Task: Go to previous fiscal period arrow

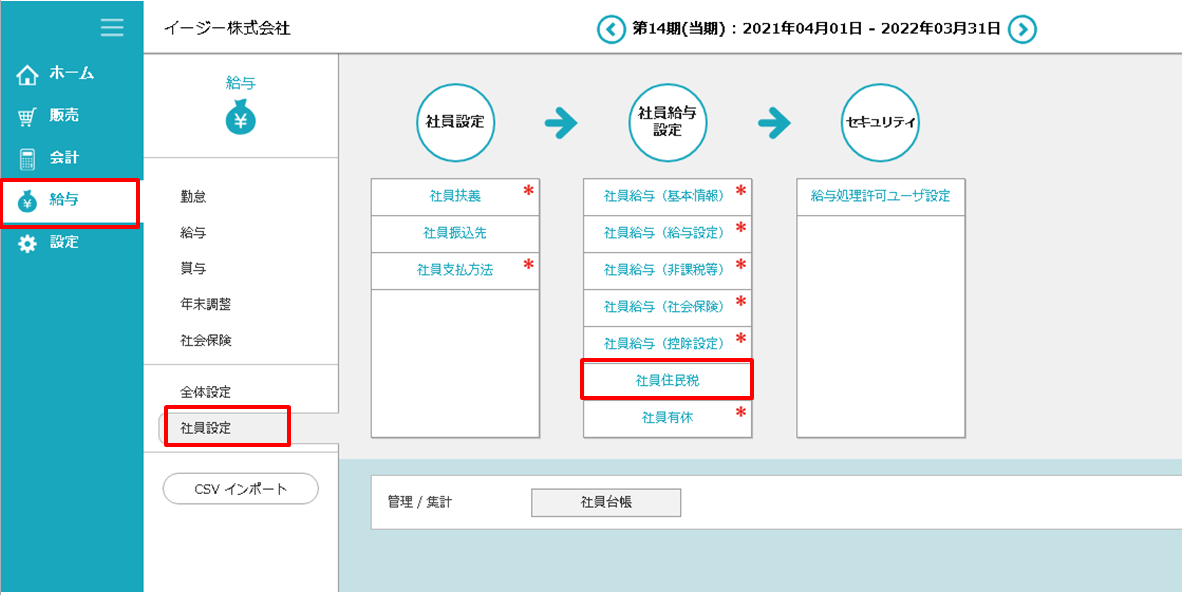Action: tap(611, 29)
